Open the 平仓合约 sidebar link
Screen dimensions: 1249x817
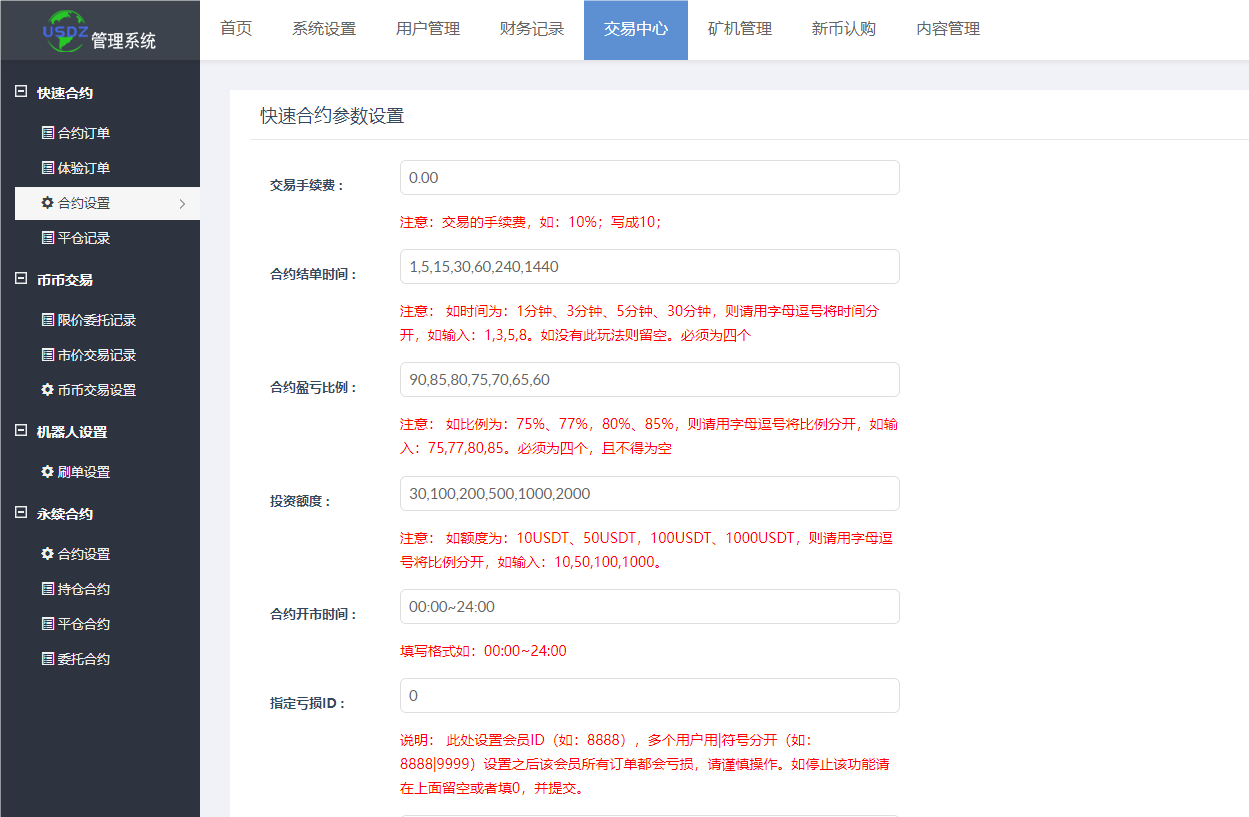coord(80,623)
